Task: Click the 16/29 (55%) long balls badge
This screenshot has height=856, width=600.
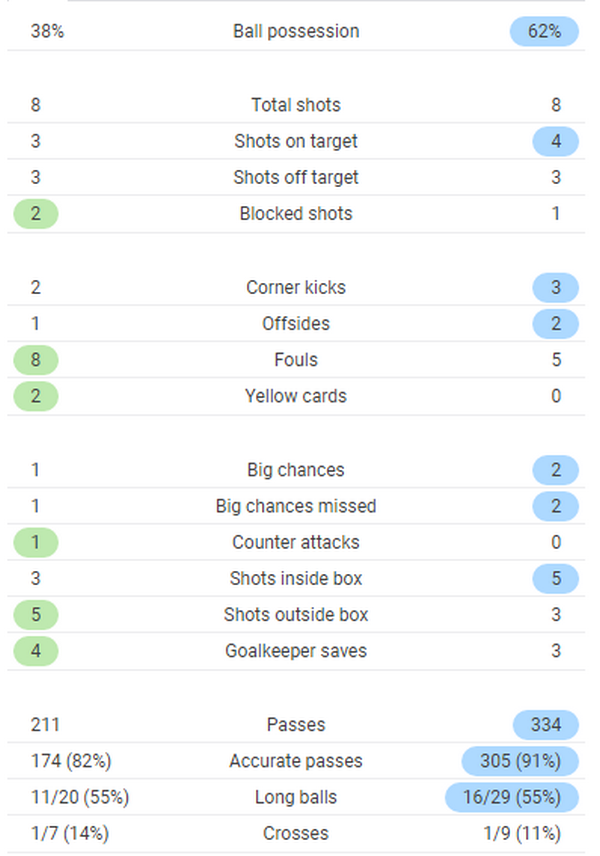Action: pos(512,797)
